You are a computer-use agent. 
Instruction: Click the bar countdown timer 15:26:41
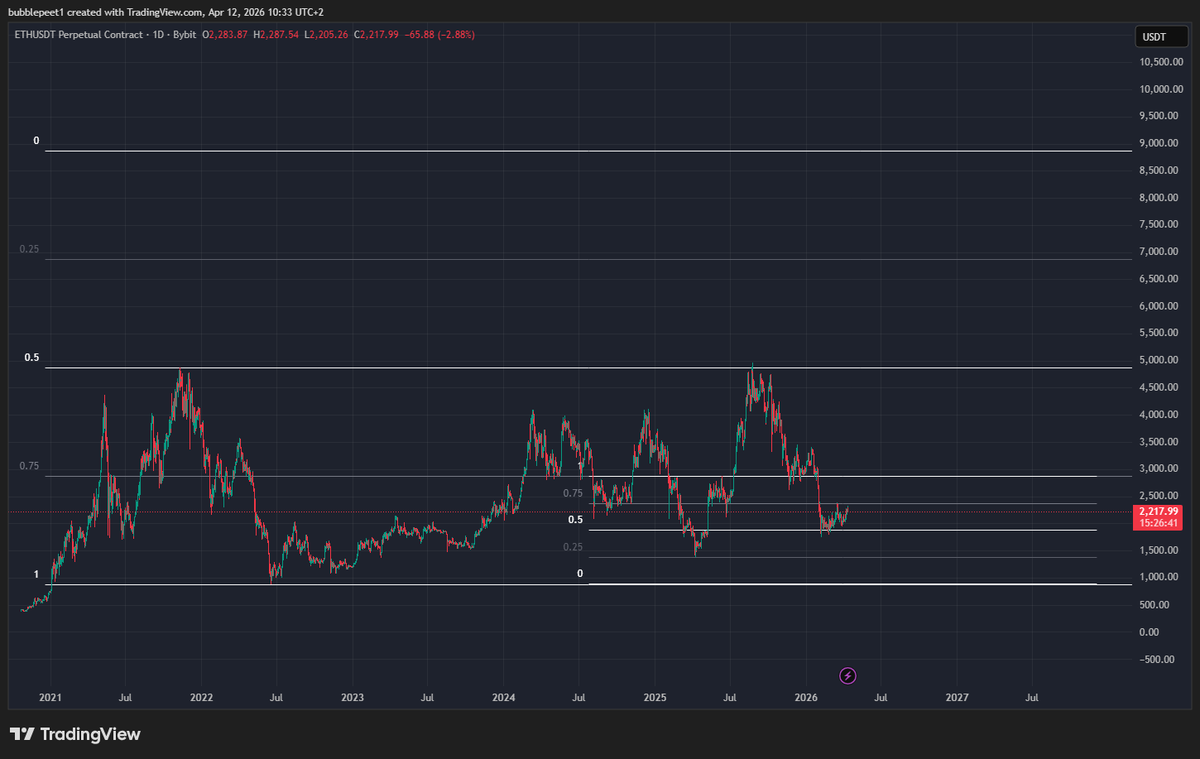point(1160,523)
